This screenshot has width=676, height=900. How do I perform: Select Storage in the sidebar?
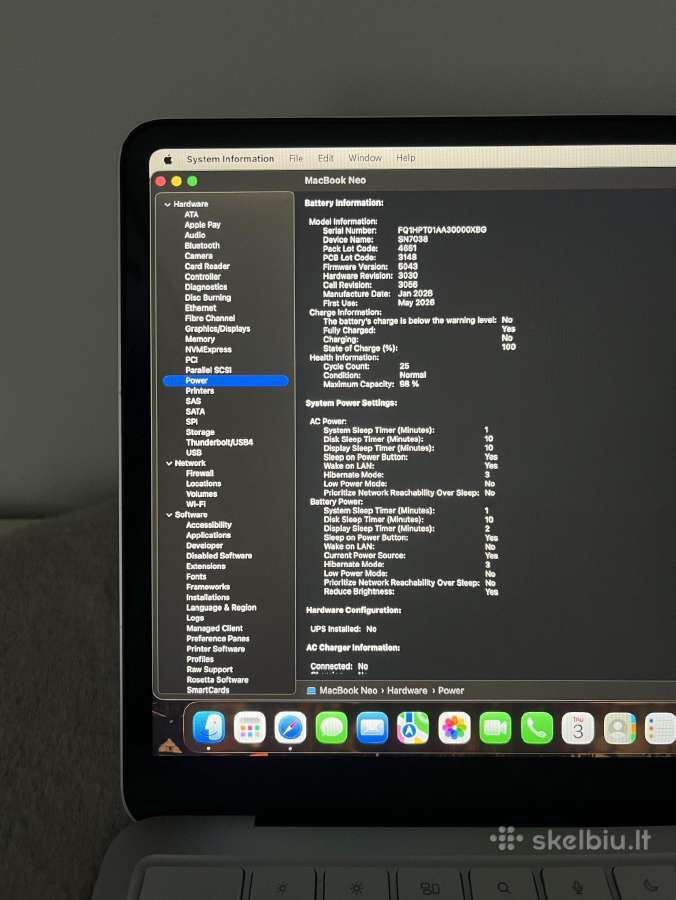pyautogui.click(x=200, y=432)
